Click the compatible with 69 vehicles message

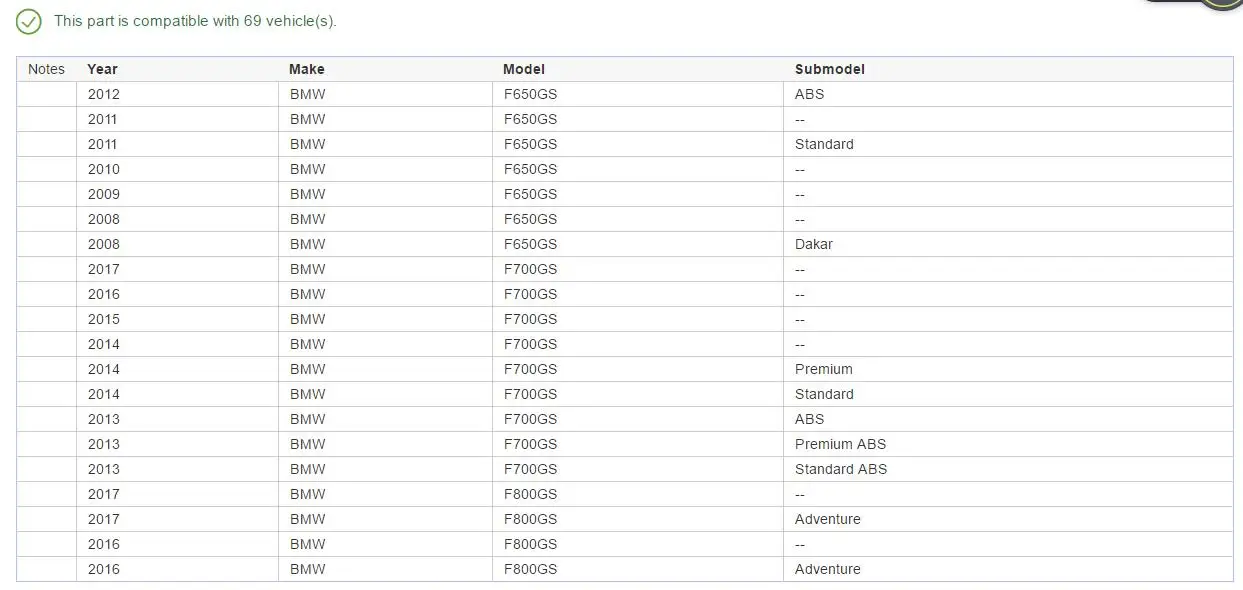click(x=195, y=21)
